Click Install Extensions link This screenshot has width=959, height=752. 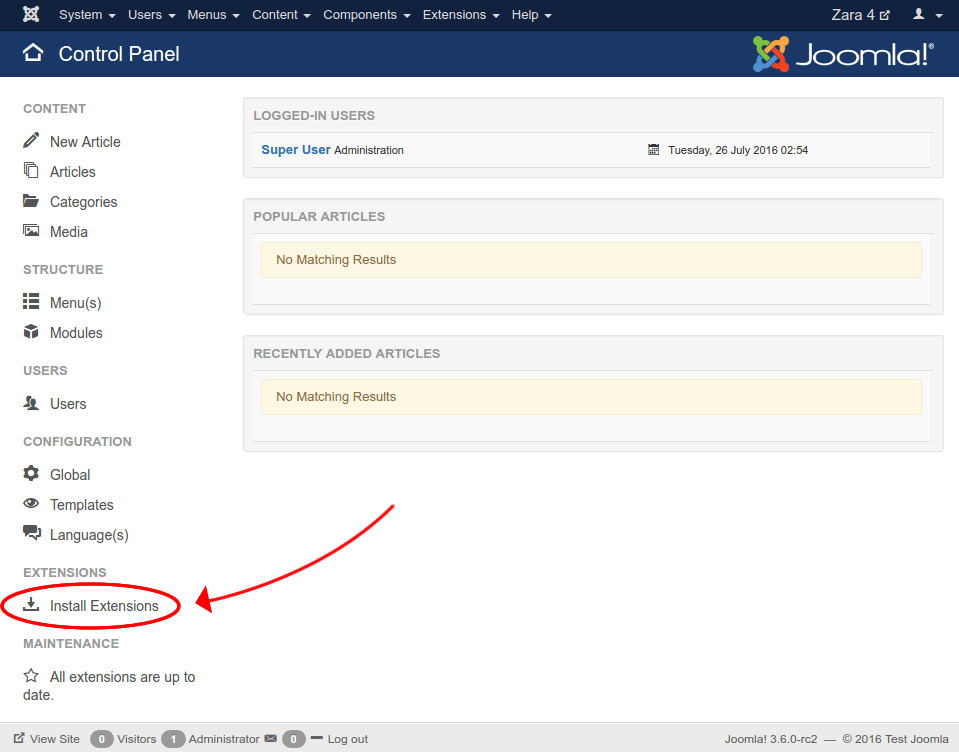pos(104,606)
